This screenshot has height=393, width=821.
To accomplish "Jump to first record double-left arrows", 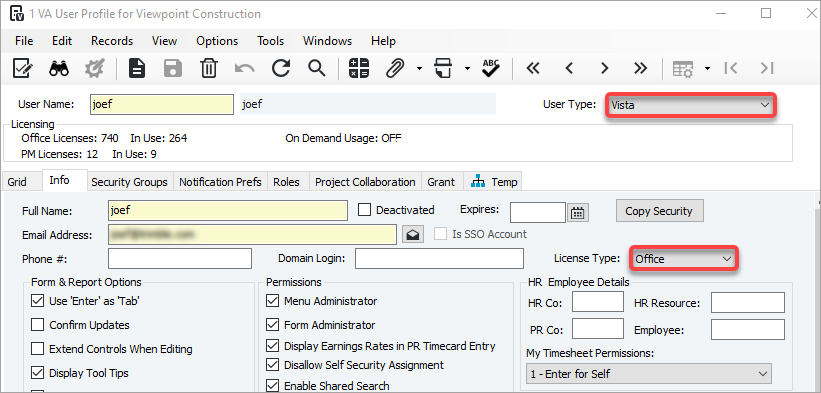I will pos(533,68).
